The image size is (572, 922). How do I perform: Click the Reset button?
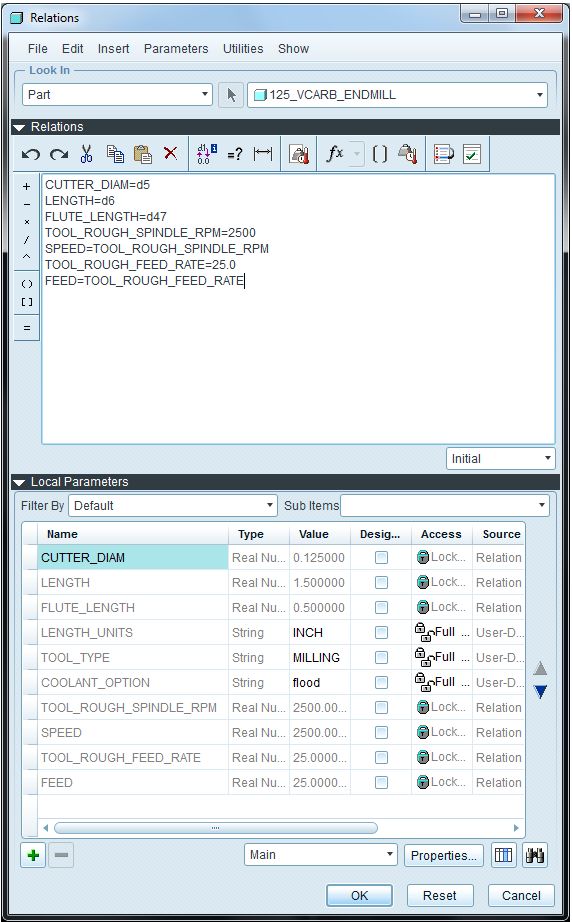point(440,896)
